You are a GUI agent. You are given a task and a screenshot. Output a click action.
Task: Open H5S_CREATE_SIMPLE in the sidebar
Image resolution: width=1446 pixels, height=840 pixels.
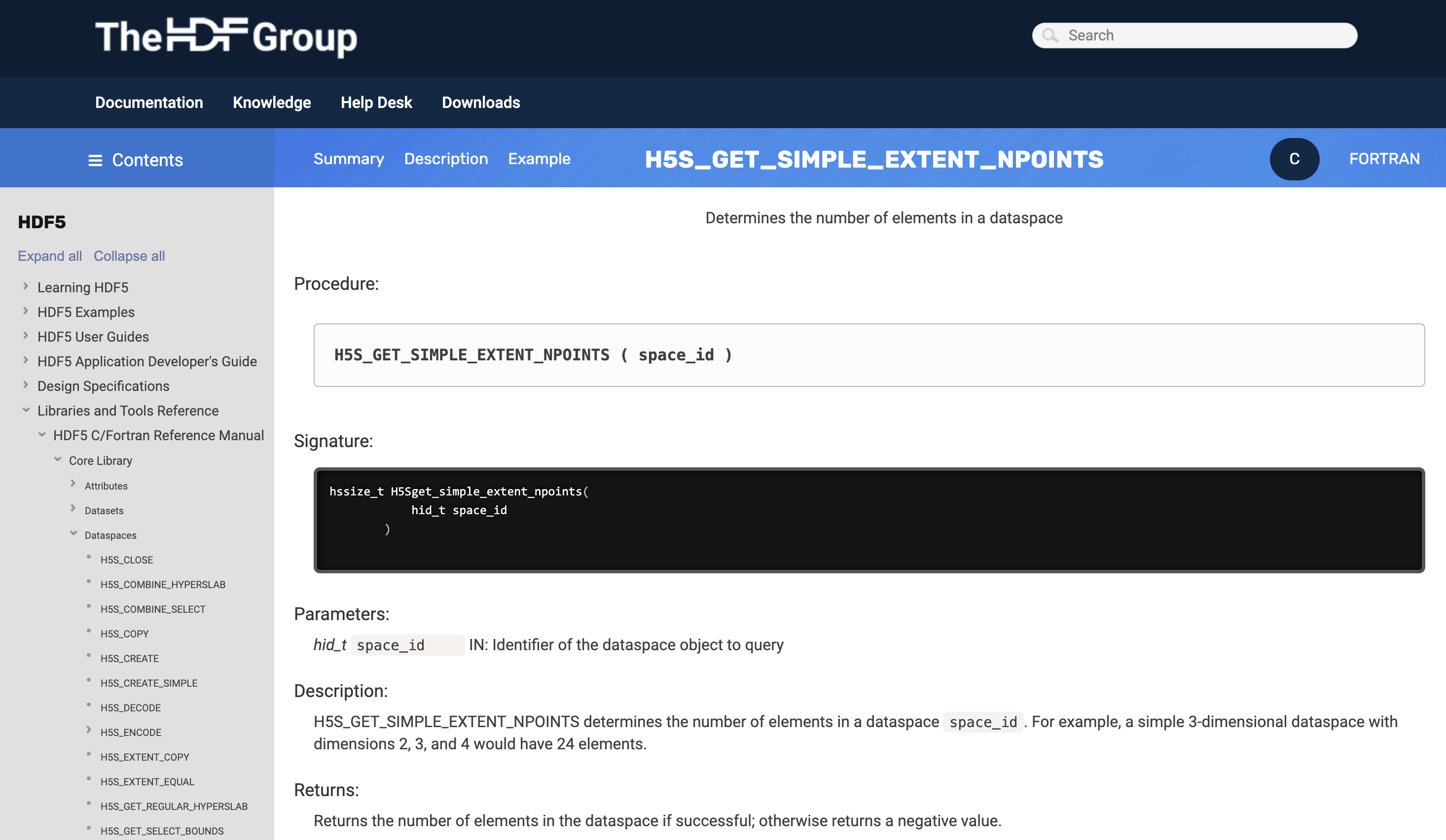click(x=148, y=683)
